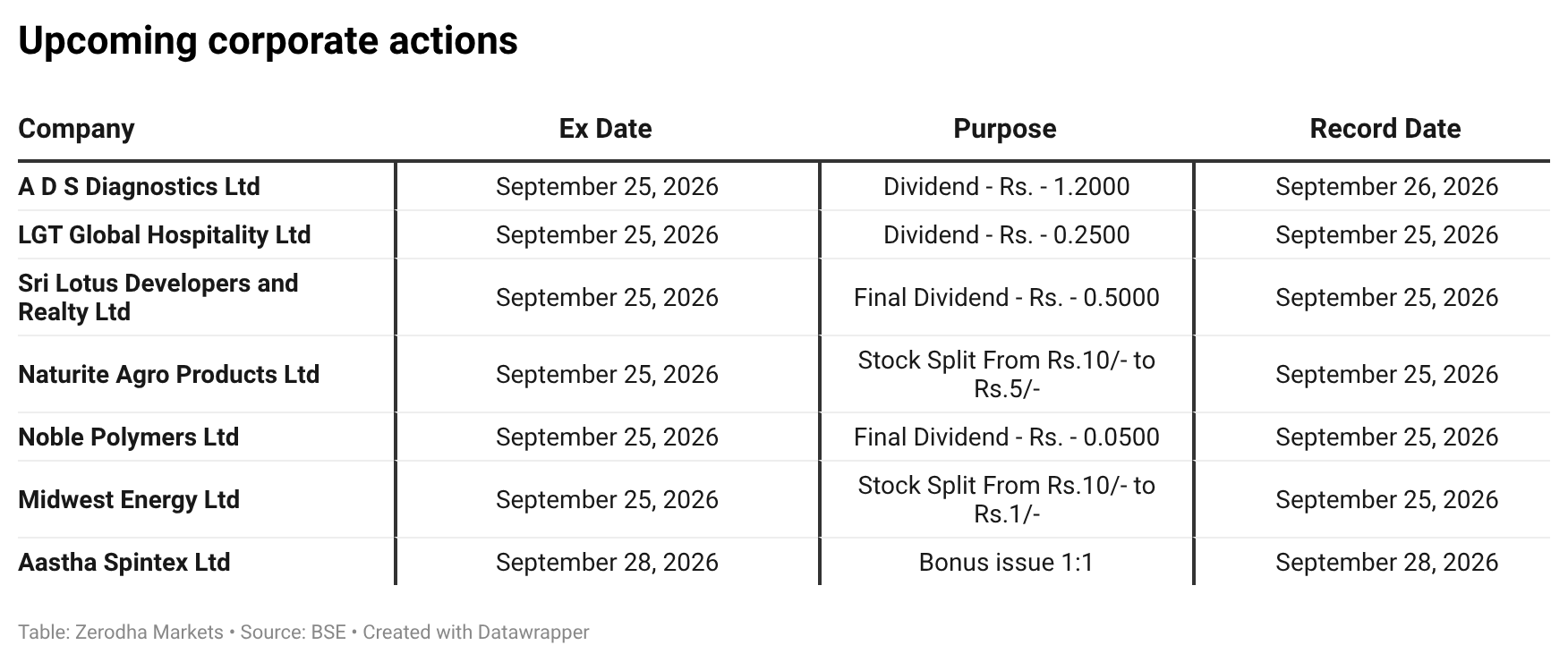Click the Record Date column header
This screenshot has width=1568, height=662.
point(1385,129)
